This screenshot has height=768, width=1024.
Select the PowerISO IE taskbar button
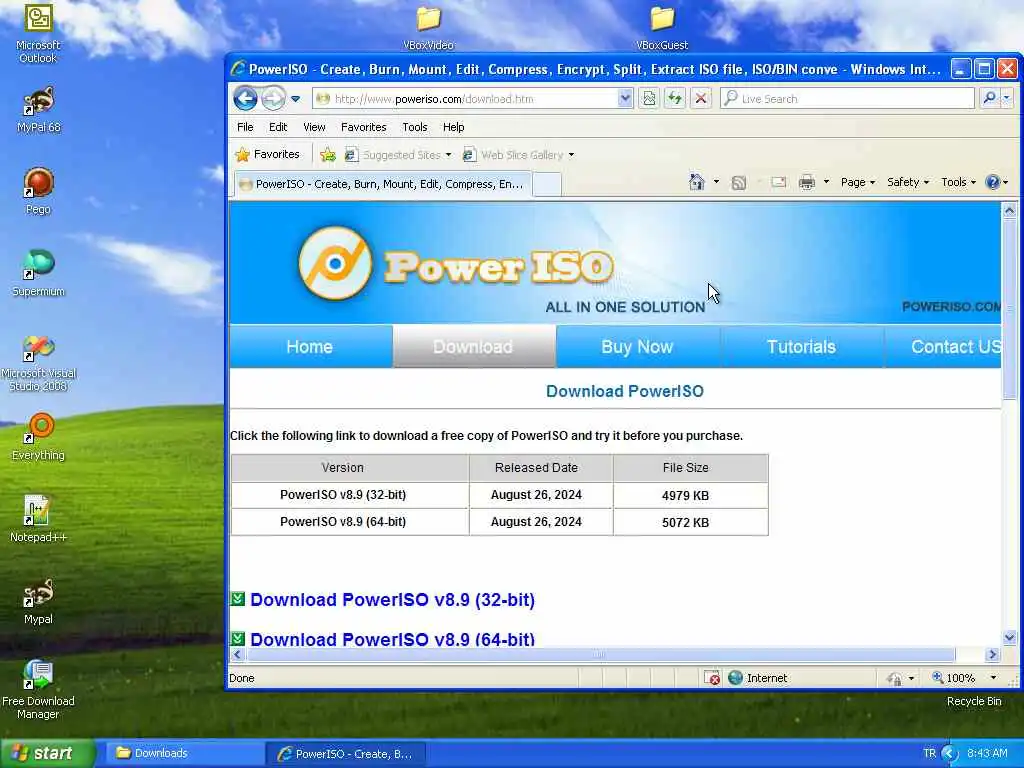(346, 754)
